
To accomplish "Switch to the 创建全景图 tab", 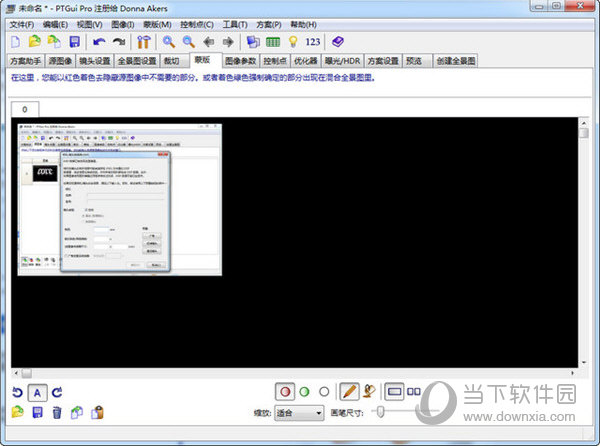I will pos(456,61).
